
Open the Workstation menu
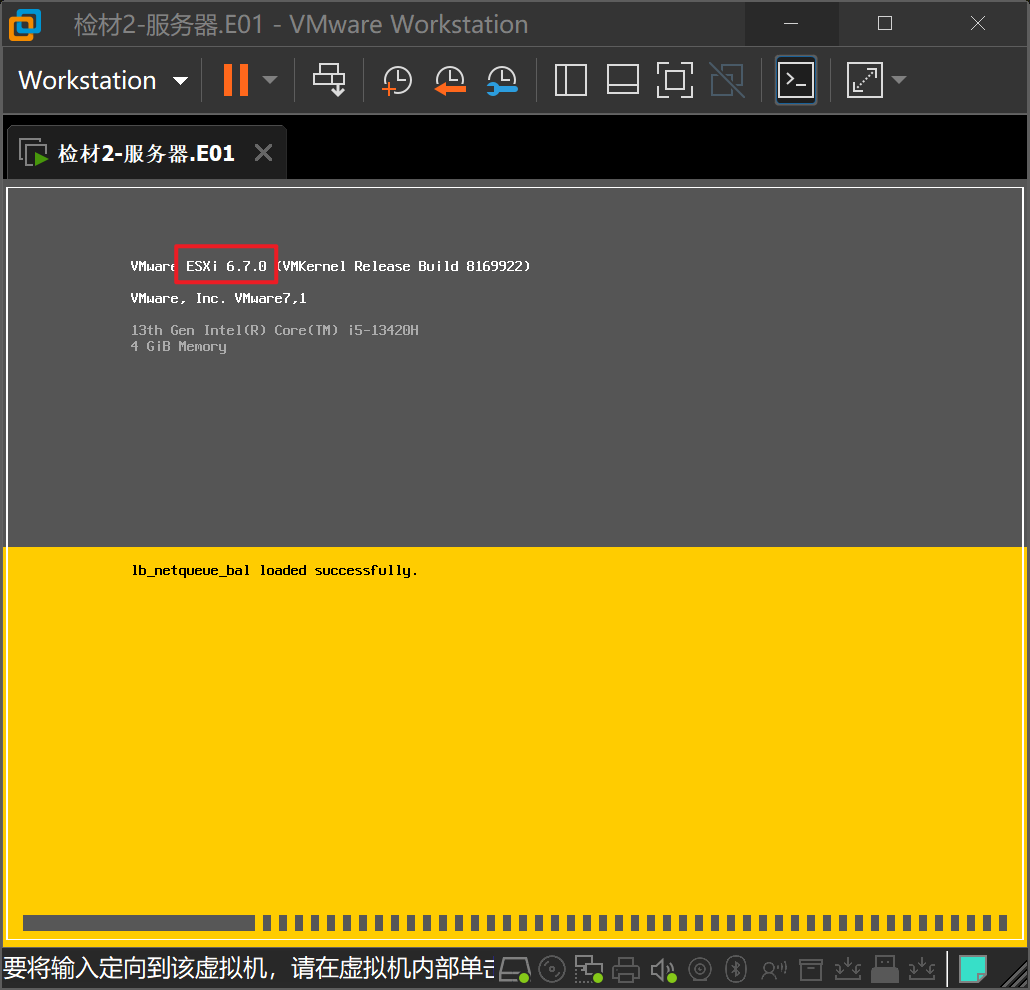tap(103, 80)
